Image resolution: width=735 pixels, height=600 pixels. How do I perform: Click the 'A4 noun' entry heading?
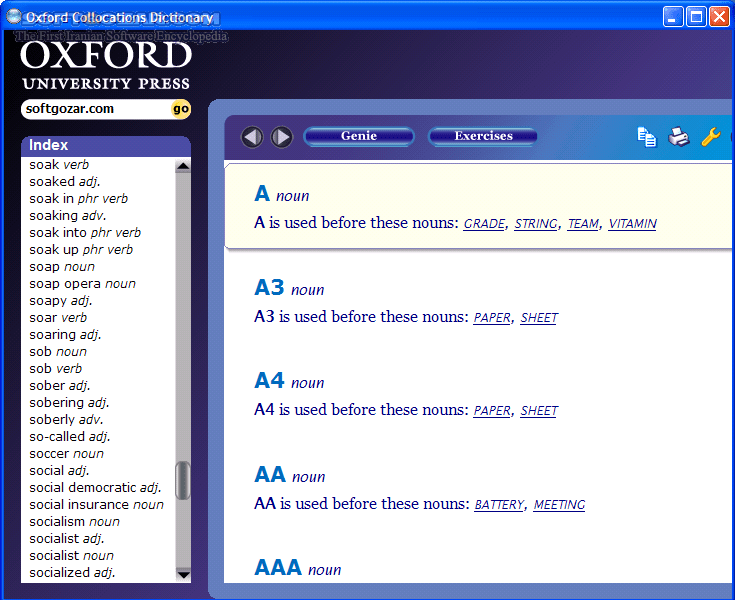tap(289, 381)
